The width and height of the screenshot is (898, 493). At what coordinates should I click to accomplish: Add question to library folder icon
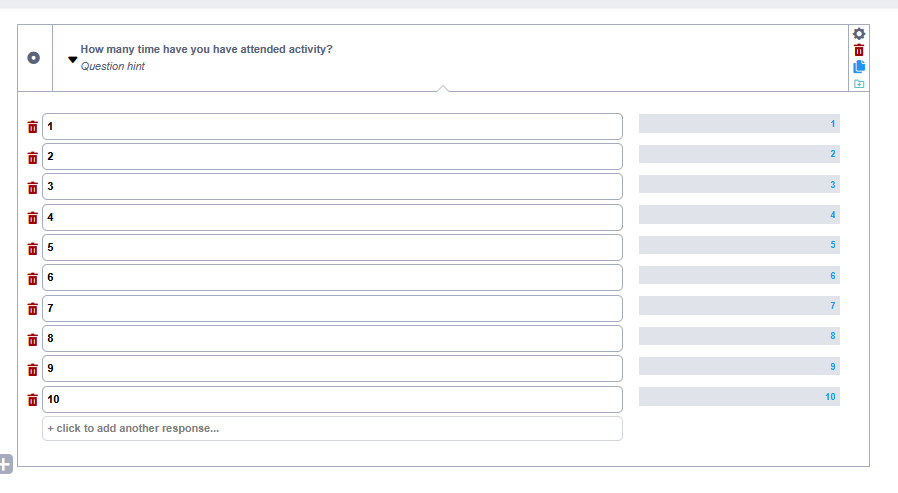click(859, 84)
